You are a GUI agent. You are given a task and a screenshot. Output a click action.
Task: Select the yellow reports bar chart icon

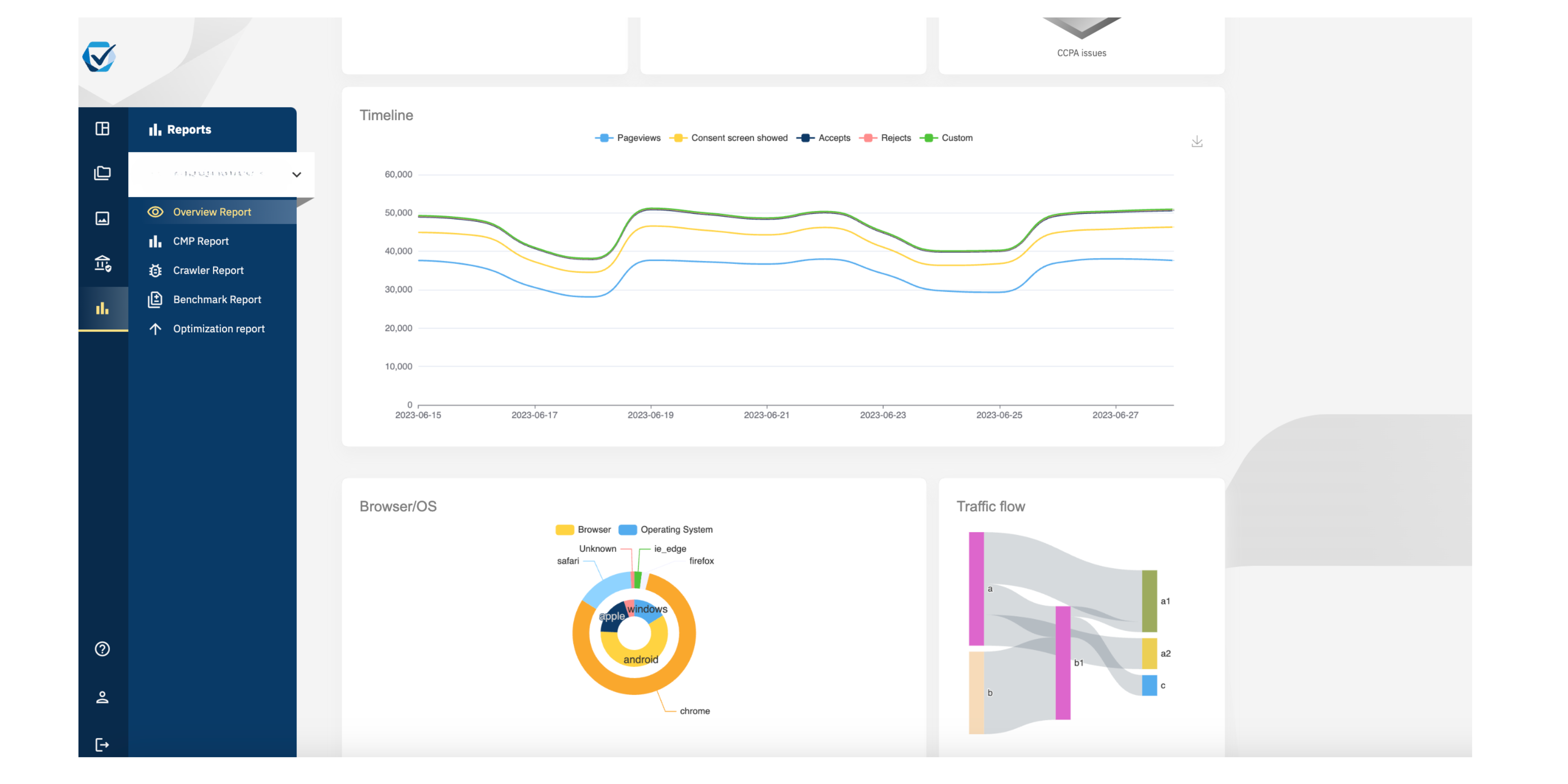pos(102,309)
